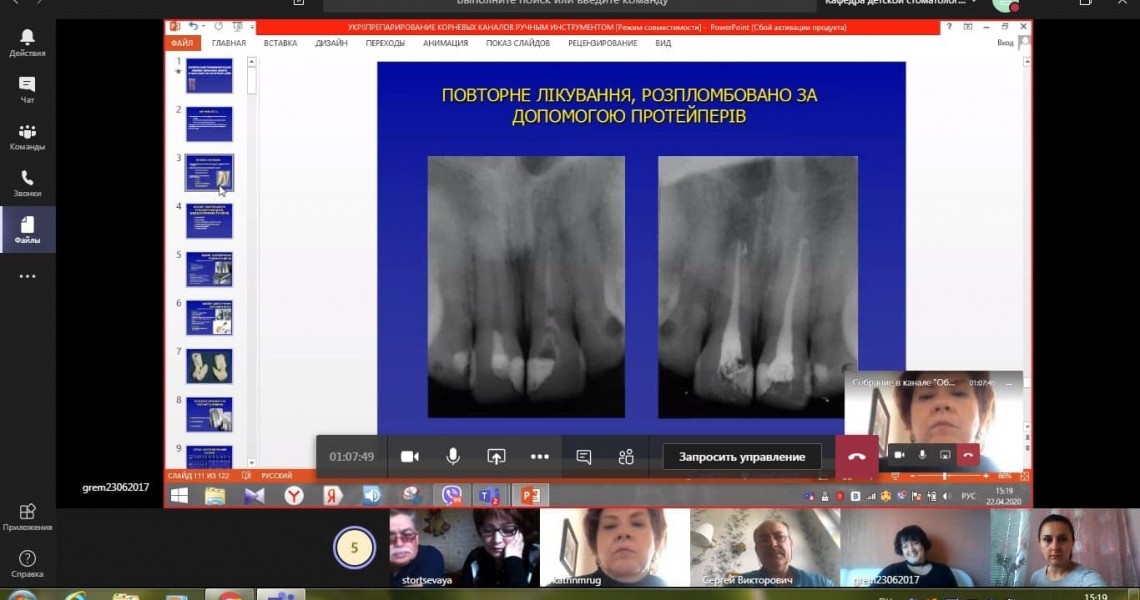Open Звонки (Calls) in sidebar
1140x600 pixels.
(x=27, y=183)
